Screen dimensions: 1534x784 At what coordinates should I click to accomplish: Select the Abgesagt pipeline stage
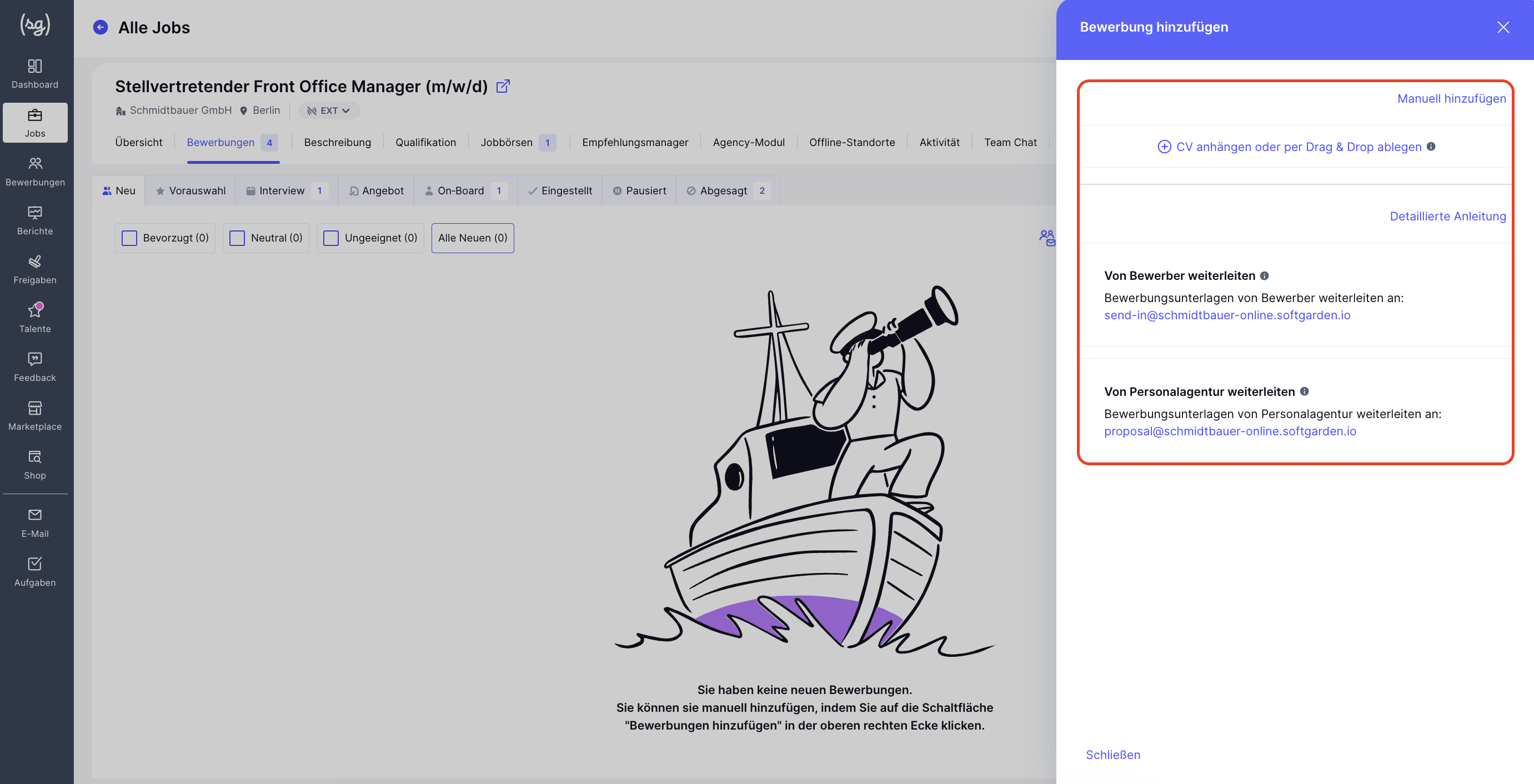point(728,190)
